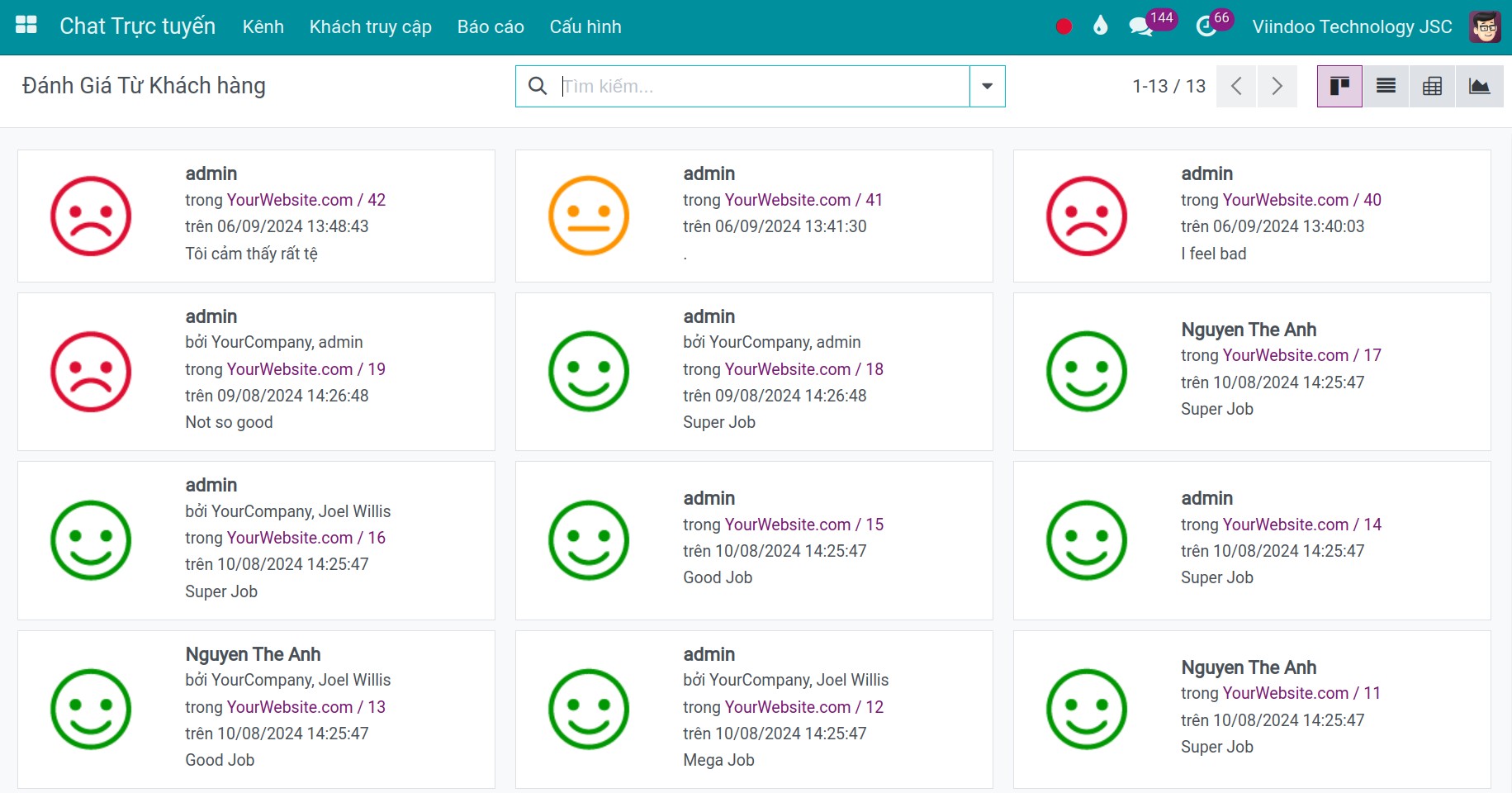This screenshot has height=793, width=1512.
Task: Switch to Kanban view
Action: (1339, 86)
